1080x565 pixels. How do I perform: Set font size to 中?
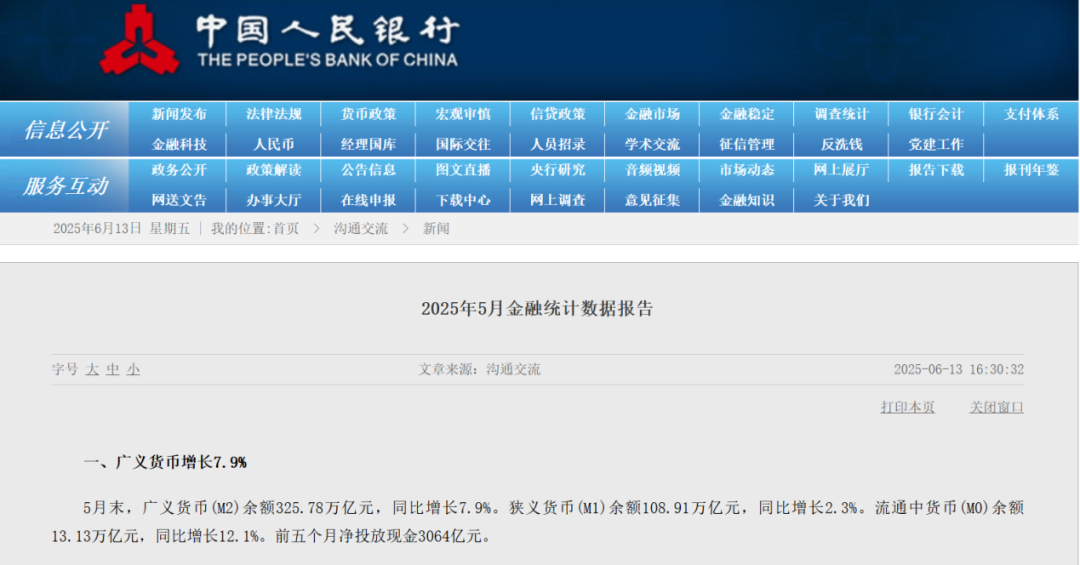click(x=113, y=370)
